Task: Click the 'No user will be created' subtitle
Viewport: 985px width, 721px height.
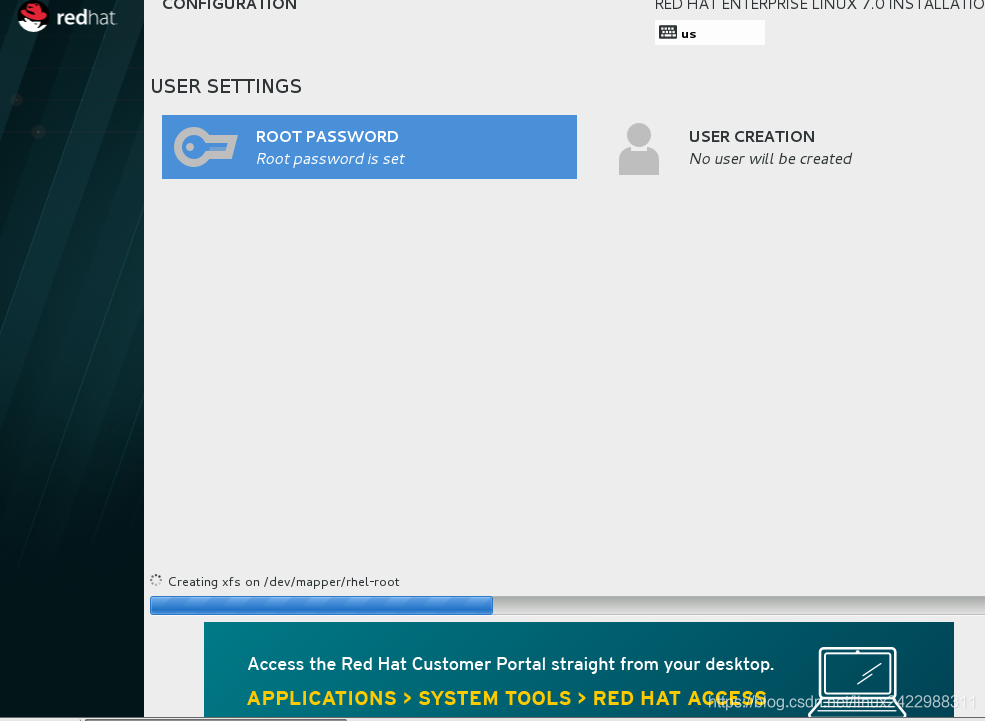Action: pyautogui.click(x=770, y=159)
